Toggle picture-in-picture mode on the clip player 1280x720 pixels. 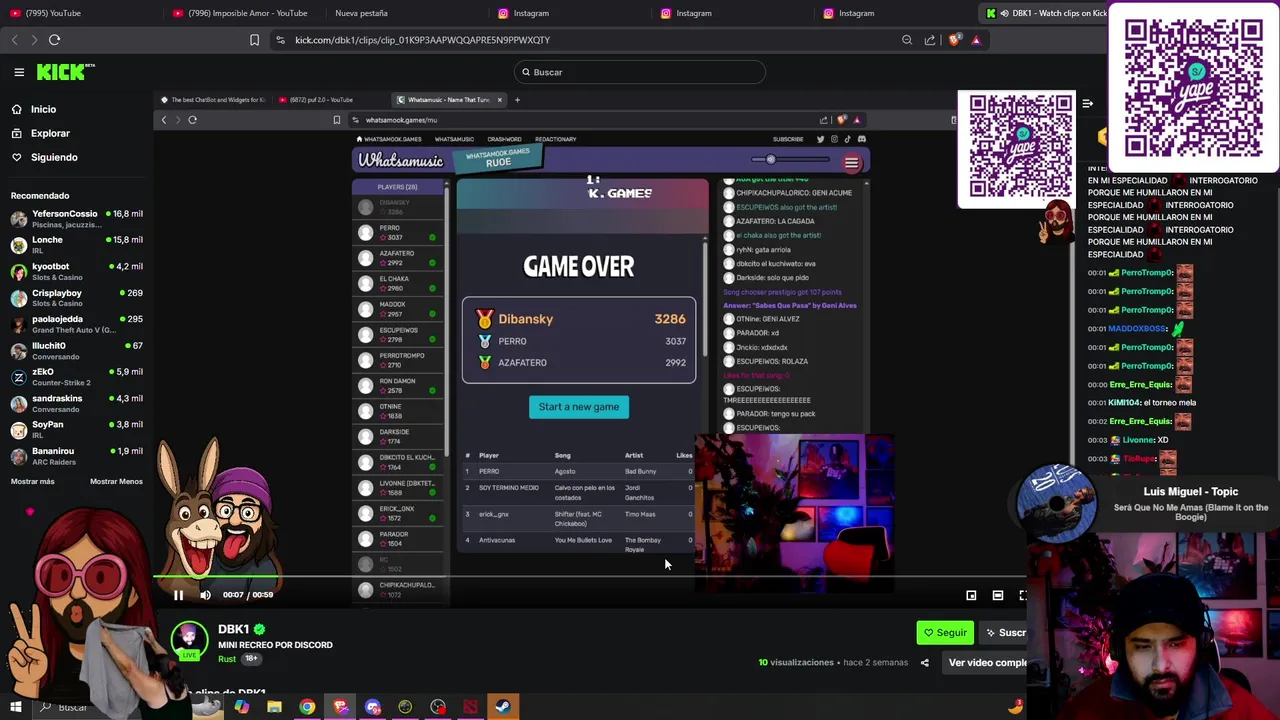[971, 595]
